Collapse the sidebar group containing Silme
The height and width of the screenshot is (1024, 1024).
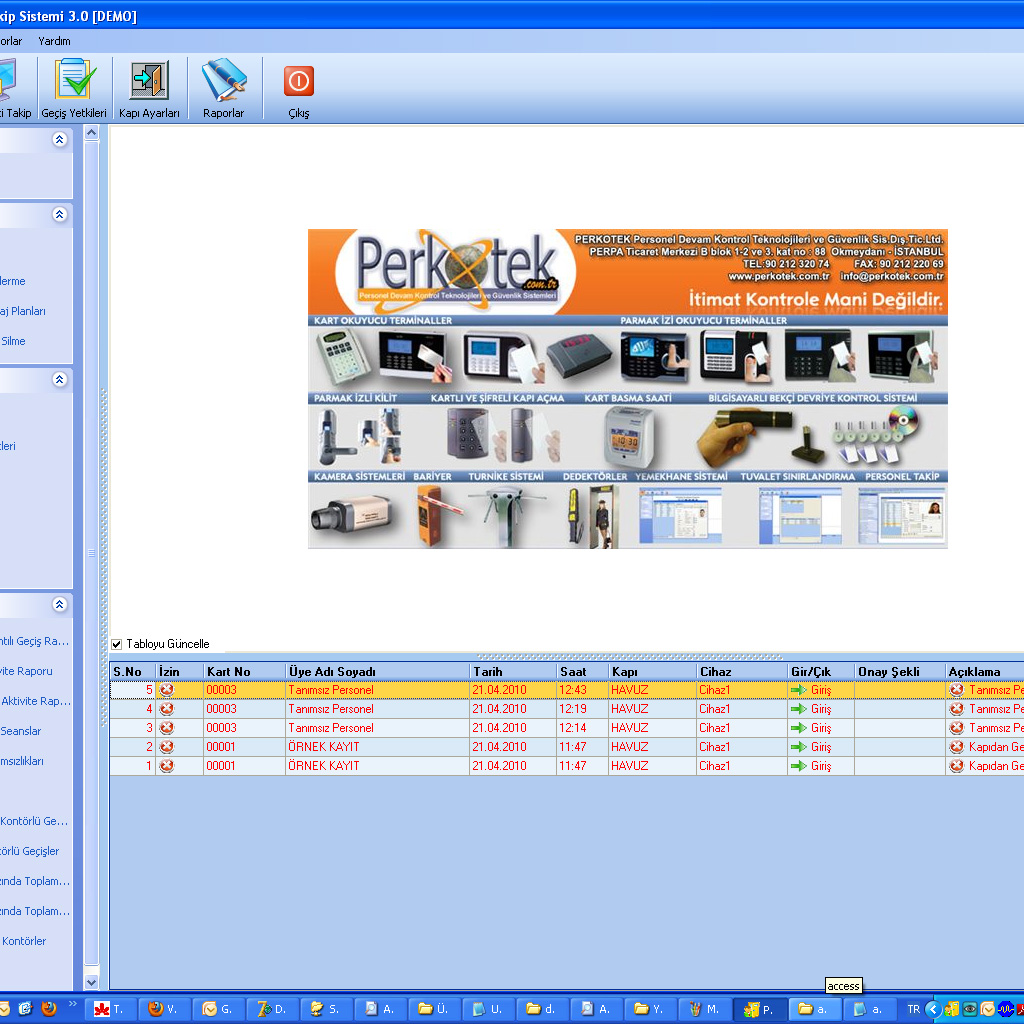pyautogui.click(x=60, y=215)
